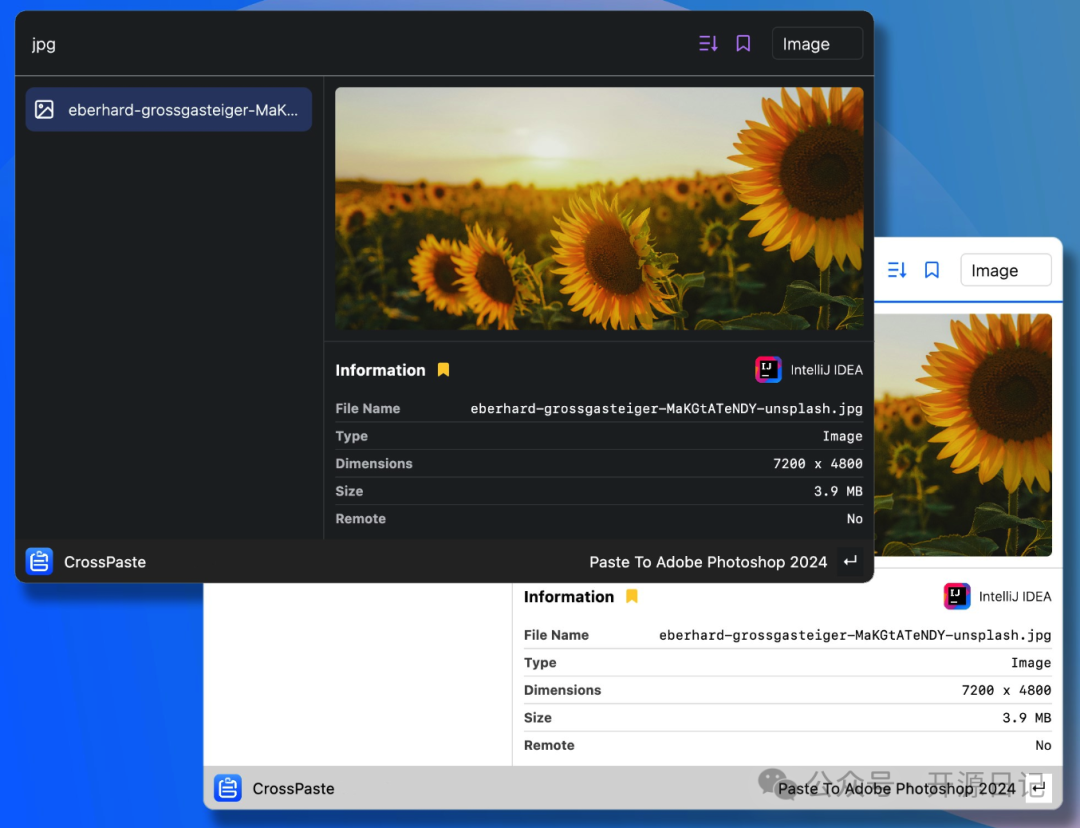Click the image file icon in list entry
The width and height of the screenshot is (1080, 828).
tap(44, 110)
